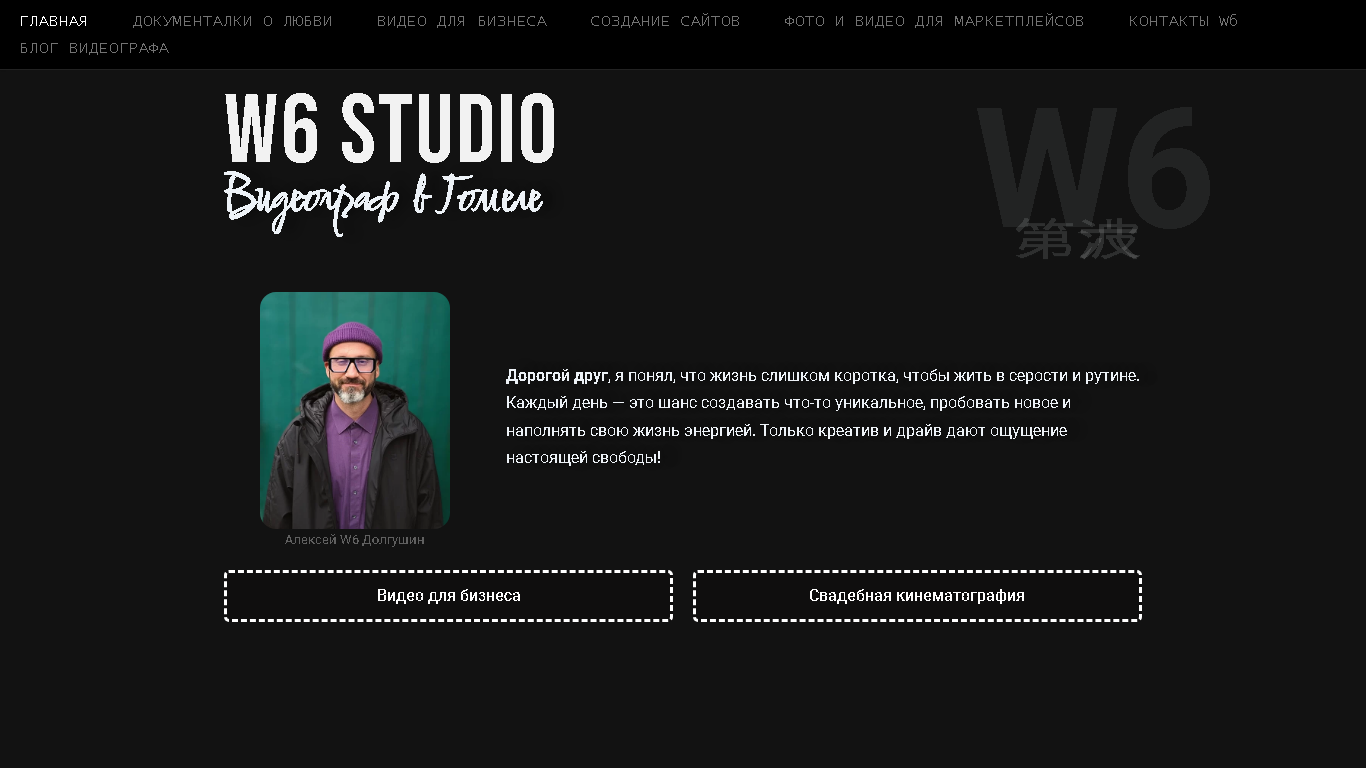
Task: Click the caption Алексей W6 Долгушин
Action: coord(355,540)
